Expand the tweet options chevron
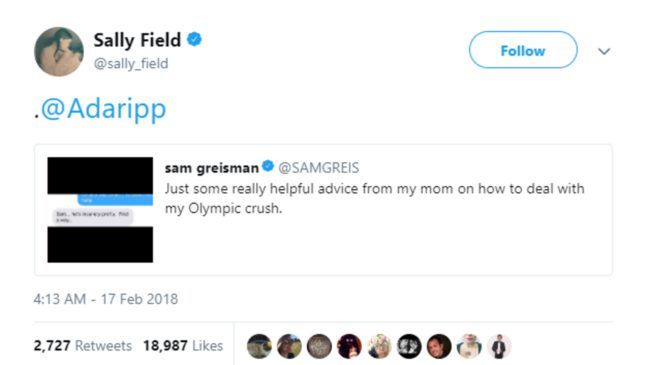 (604, 51)
